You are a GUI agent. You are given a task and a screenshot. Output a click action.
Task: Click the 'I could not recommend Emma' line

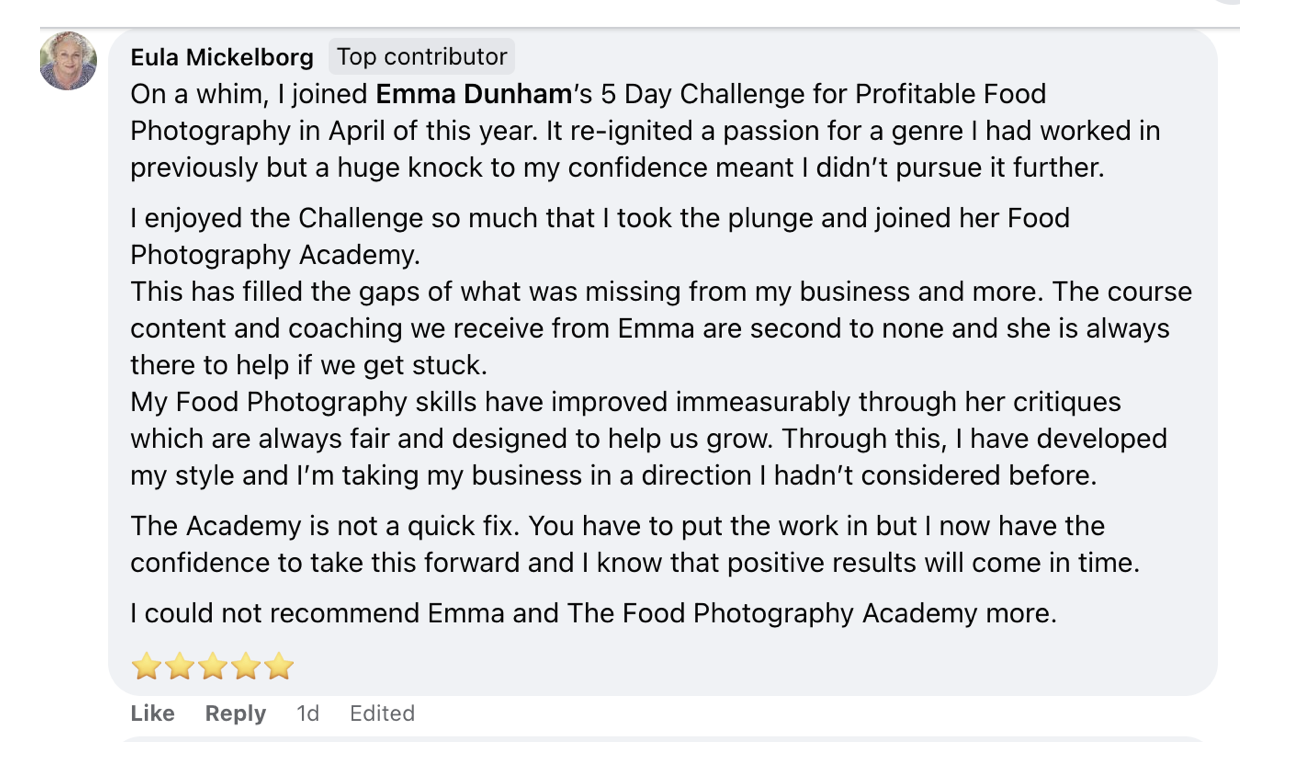593,613
